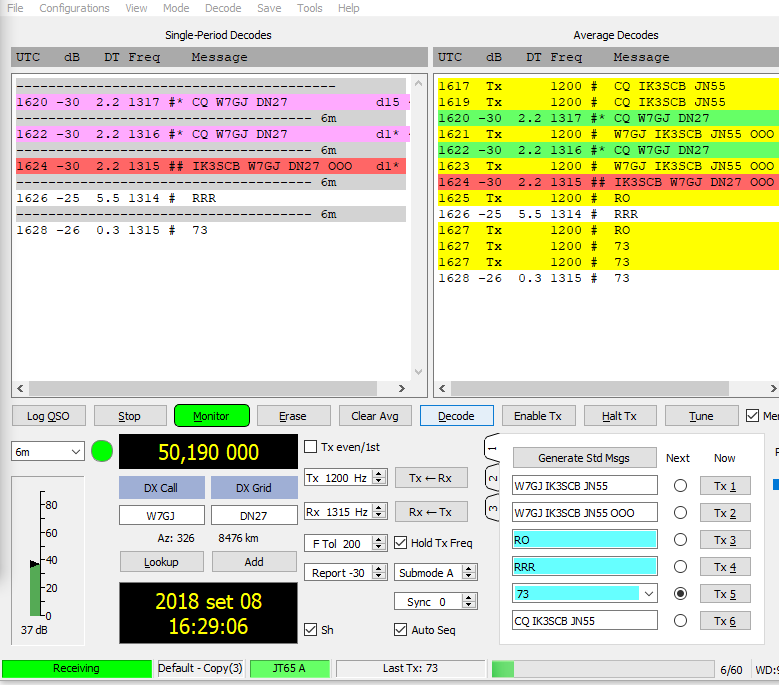The height and width of the screenshot is (685, 779).
Task: Open the 6m band dropdown
Action: click(47, 452)
